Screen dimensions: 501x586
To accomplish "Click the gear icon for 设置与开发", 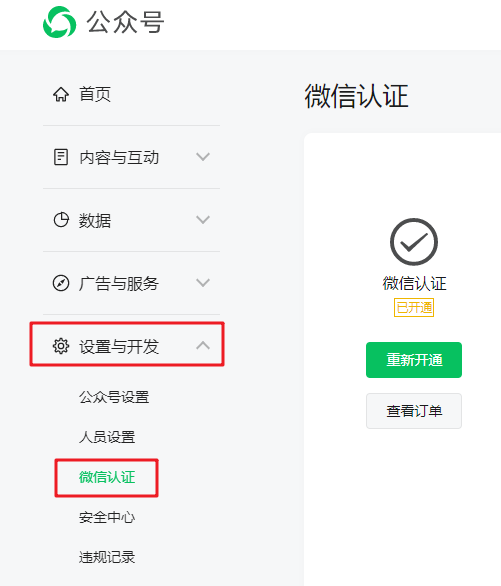I will click(x=61, y=346).
